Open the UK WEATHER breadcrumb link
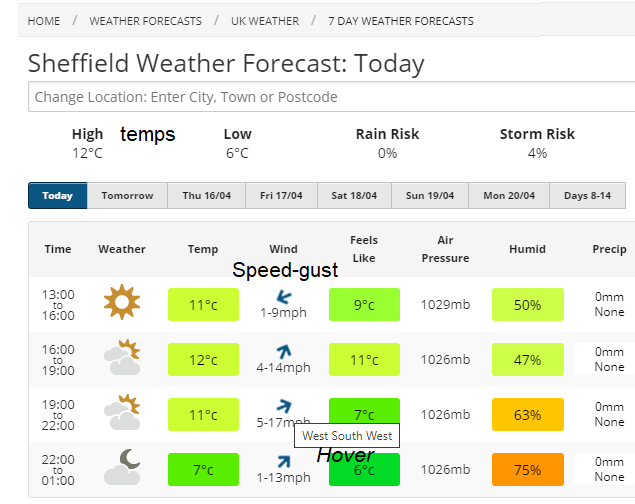 pos(265,21)
